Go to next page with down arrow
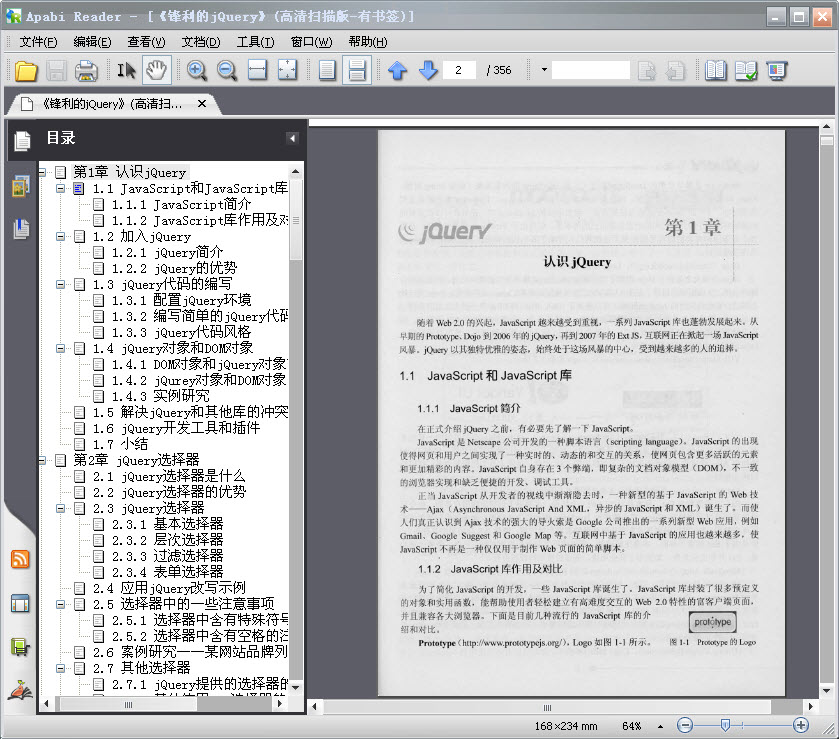Screen dimensions: 839x739 428,71
